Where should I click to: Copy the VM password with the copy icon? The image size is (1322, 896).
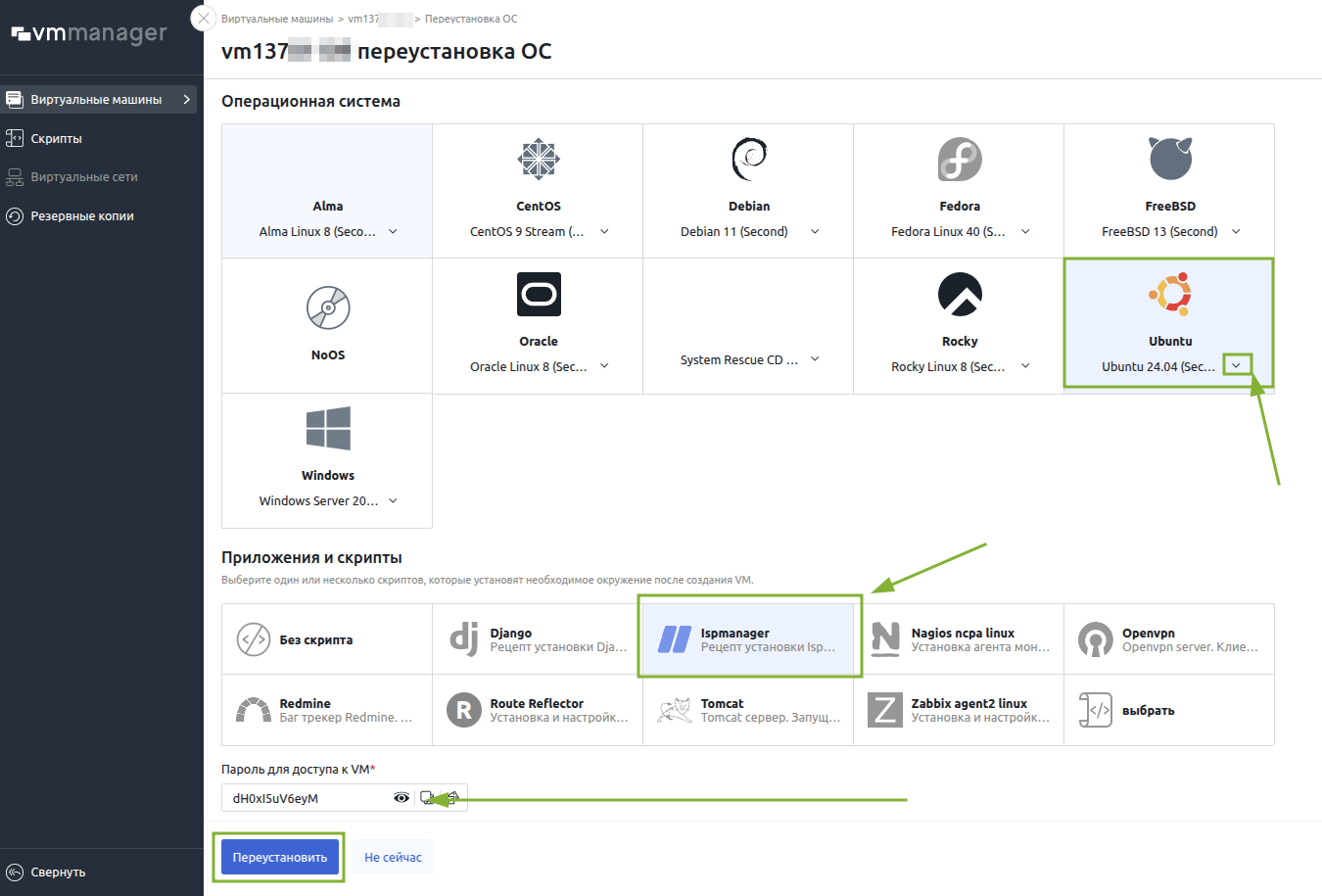427,798
